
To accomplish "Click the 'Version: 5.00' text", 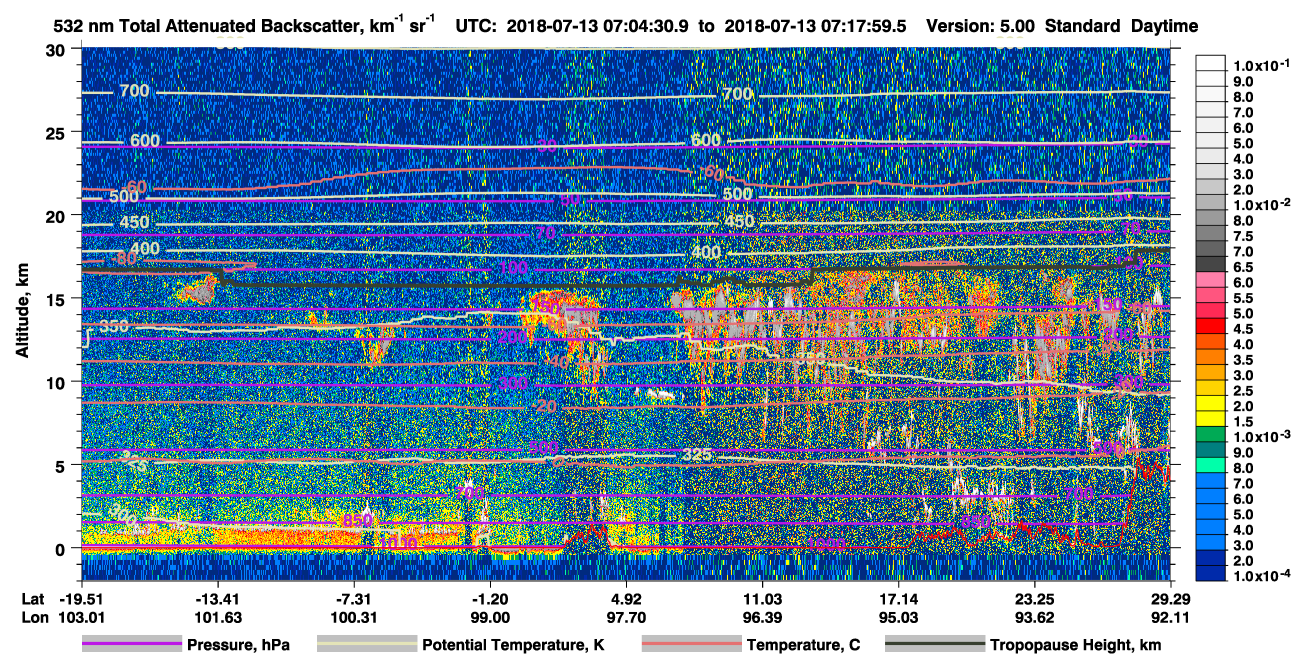I will pyautogui.click(x=980, y=27).
